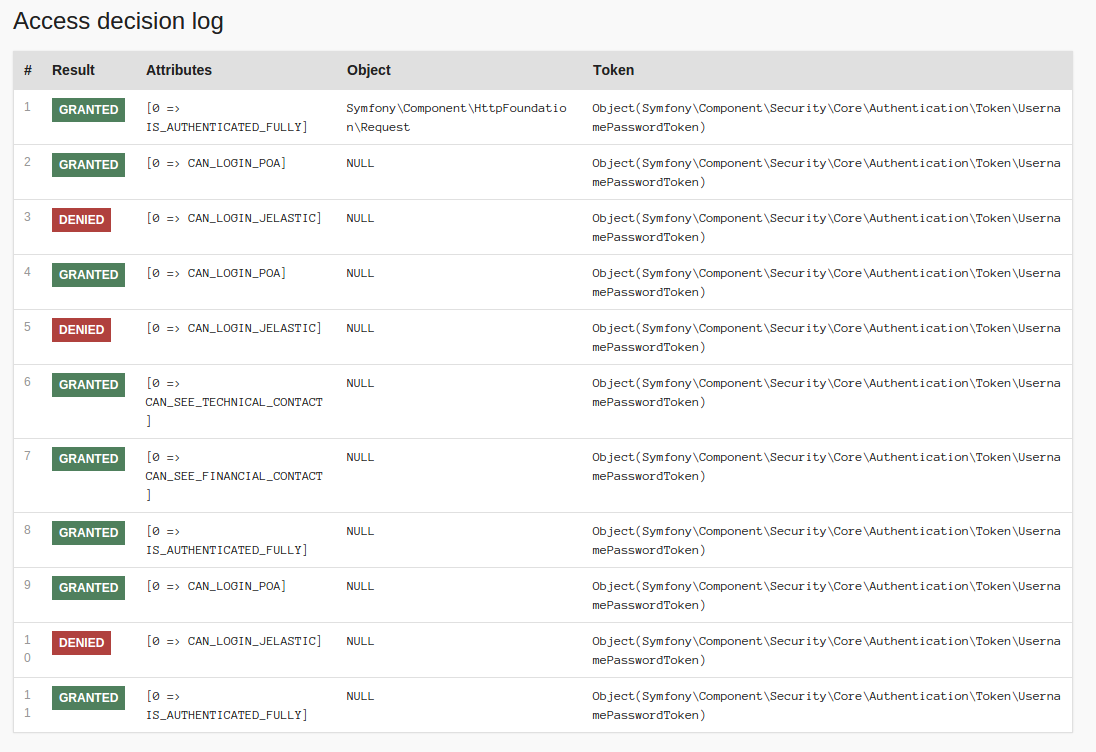Click the DENIED badge in row 5

pyautogui.click(x=81, y=330)
